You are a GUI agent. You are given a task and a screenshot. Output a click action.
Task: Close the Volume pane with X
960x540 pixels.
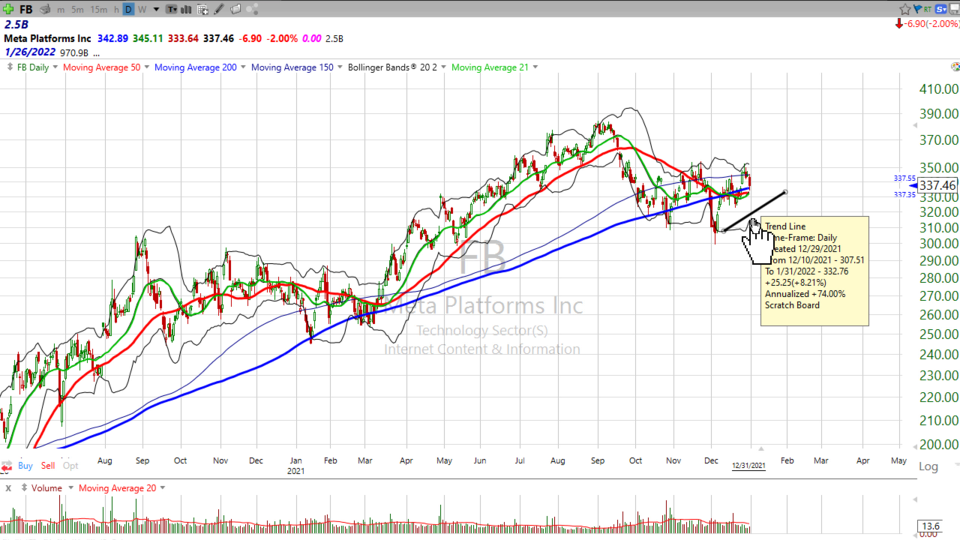pos(9,489)
